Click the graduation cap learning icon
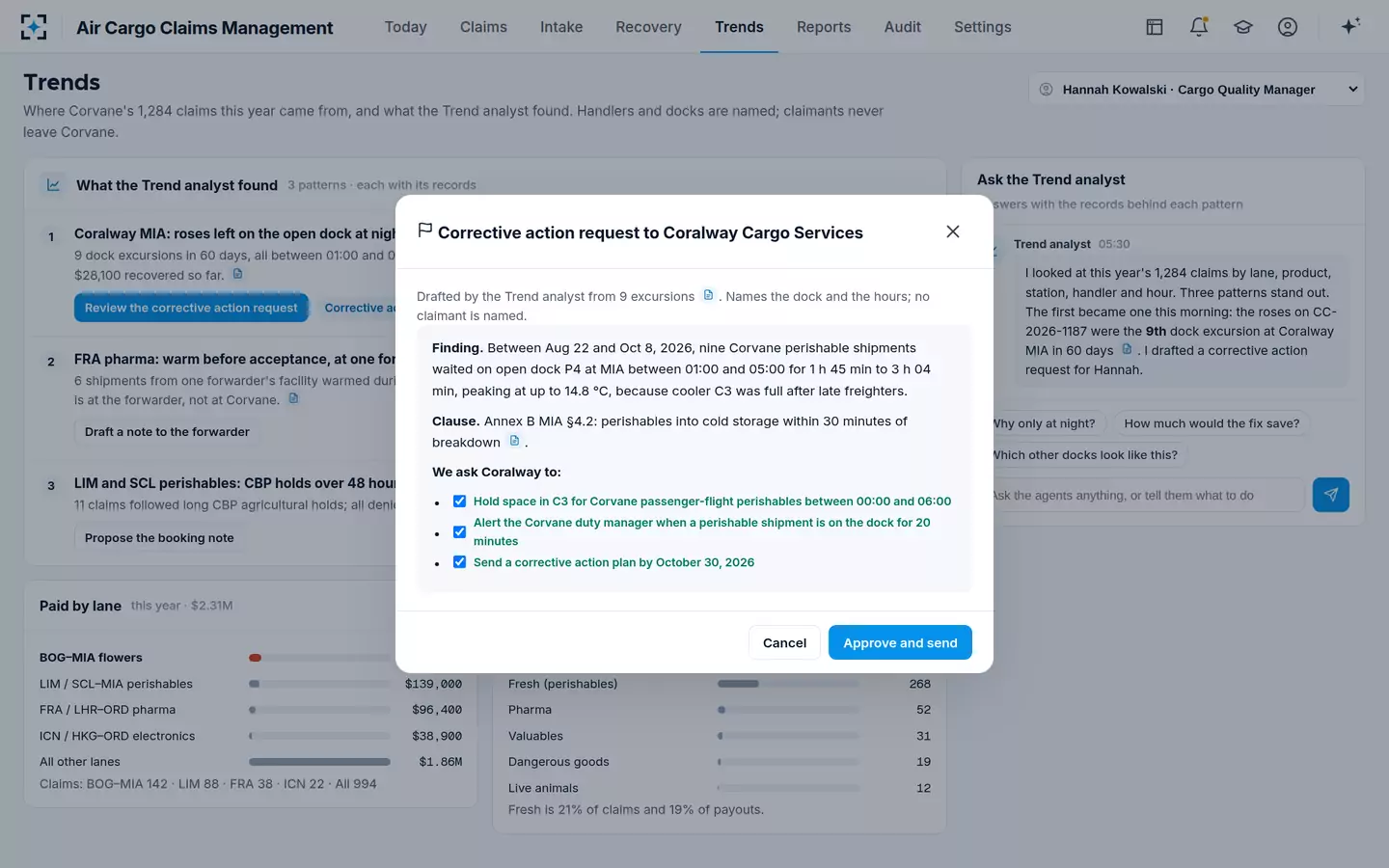1389x868 pixels. [1243, 27]
